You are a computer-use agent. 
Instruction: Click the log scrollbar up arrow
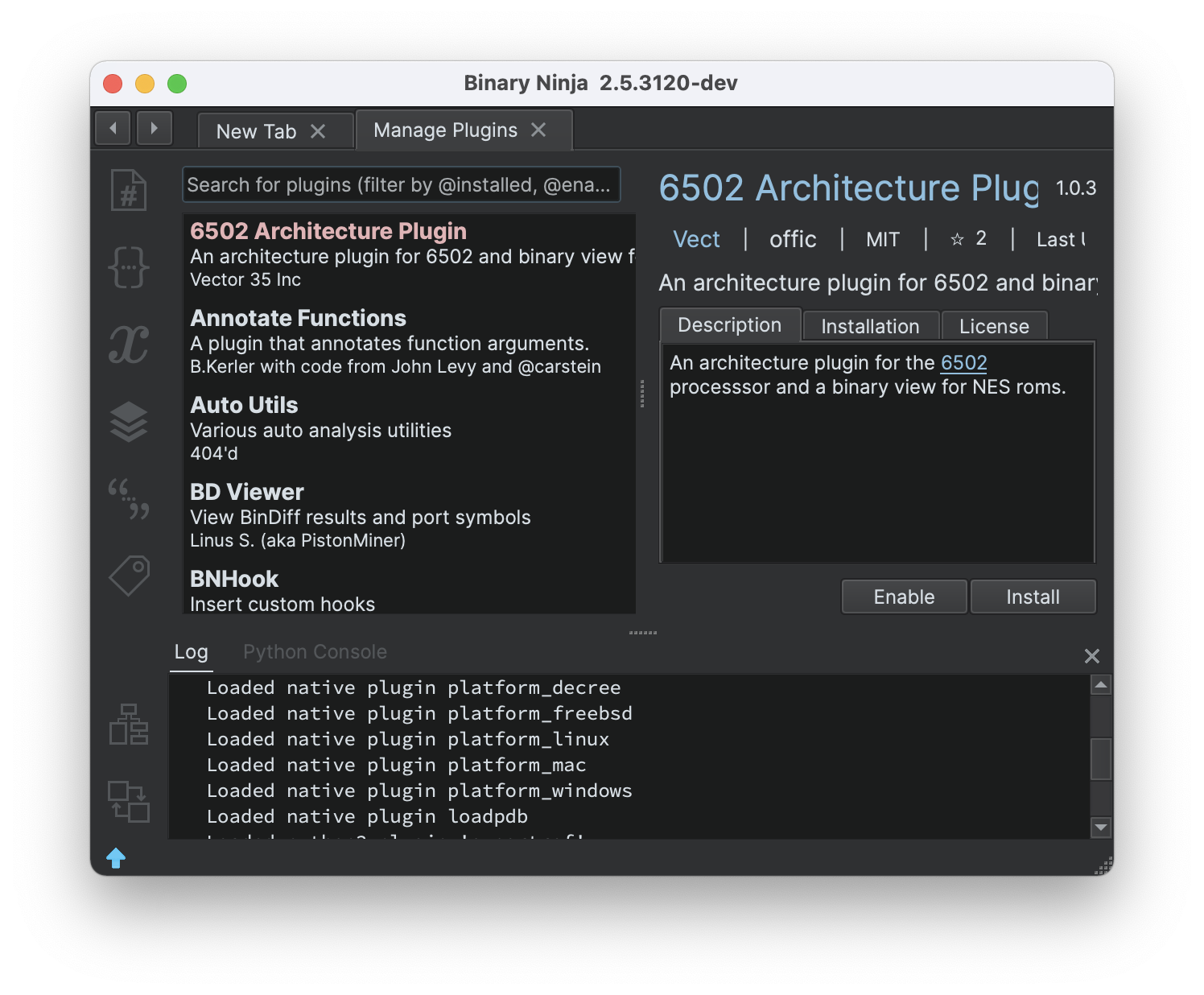pos(1101,685)
